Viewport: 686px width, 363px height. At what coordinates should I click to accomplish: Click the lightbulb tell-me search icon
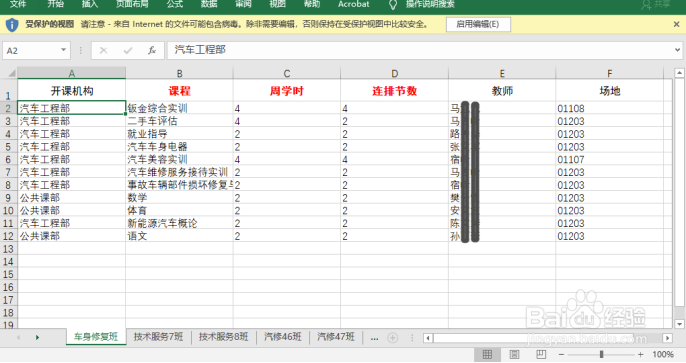[393, 5]
